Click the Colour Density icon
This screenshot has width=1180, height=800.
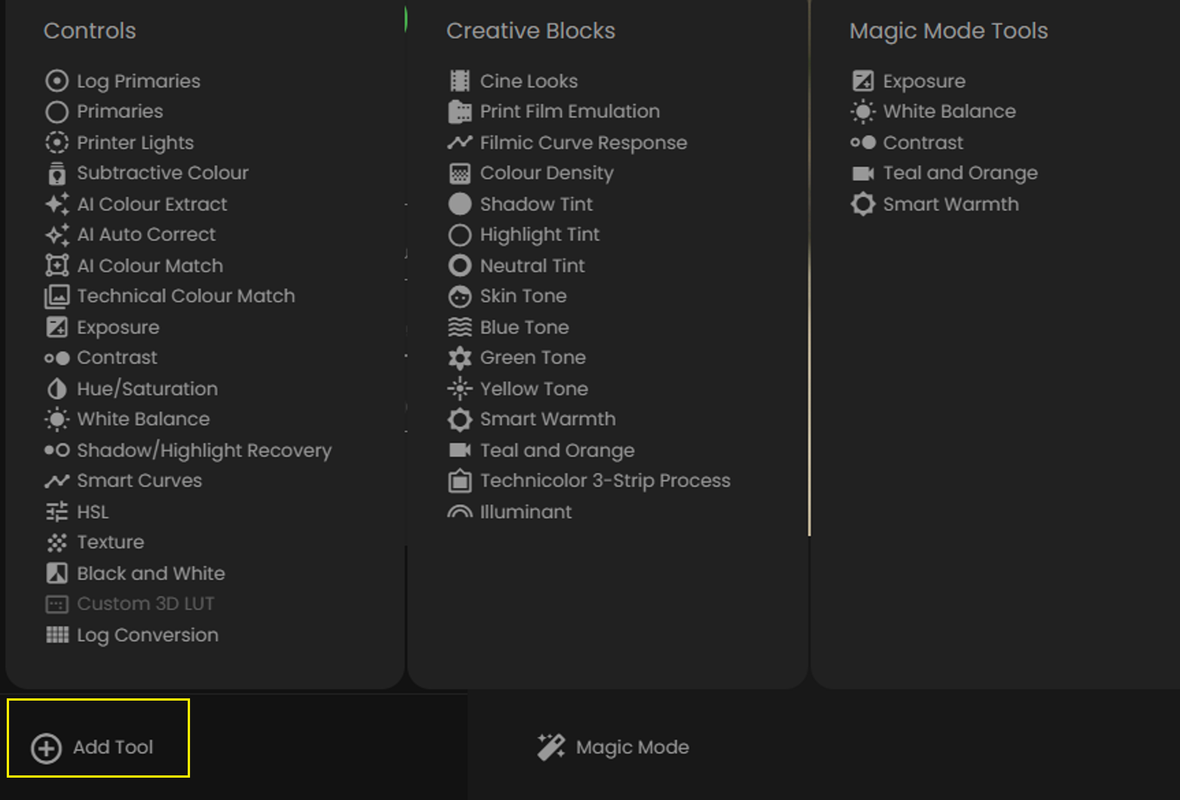pos(460,173)
